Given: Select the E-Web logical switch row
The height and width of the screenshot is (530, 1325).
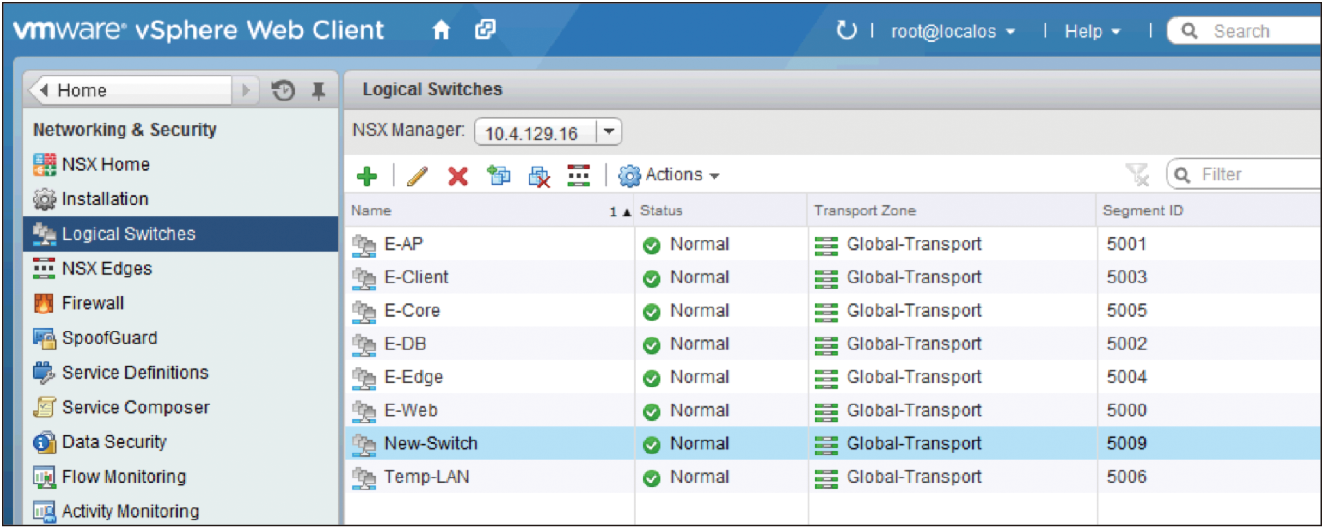Looking at the screenshot, I should tap(834, 410).
